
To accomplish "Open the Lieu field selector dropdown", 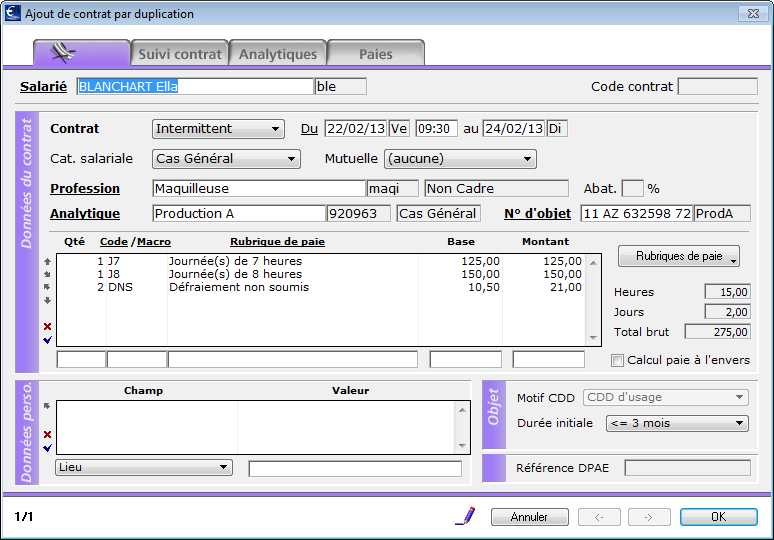I will [x=144, y=467].
